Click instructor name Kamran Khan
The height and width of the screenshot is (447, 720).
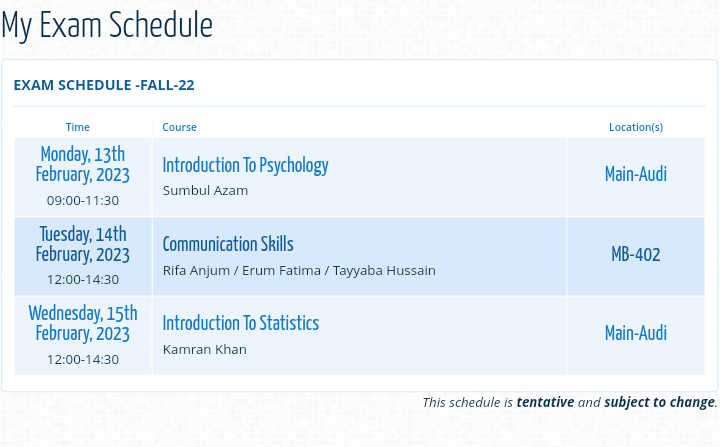(x=204, y=349)
